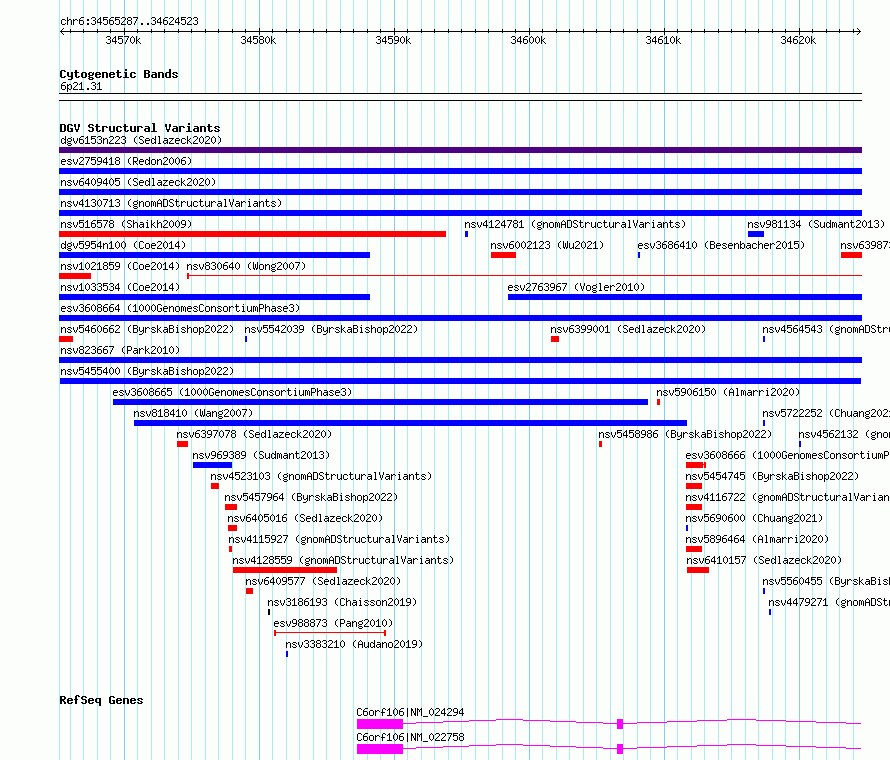
Task: Click nsv981134 (Sudmant2013) blue feature
Action: coord(755,234)
